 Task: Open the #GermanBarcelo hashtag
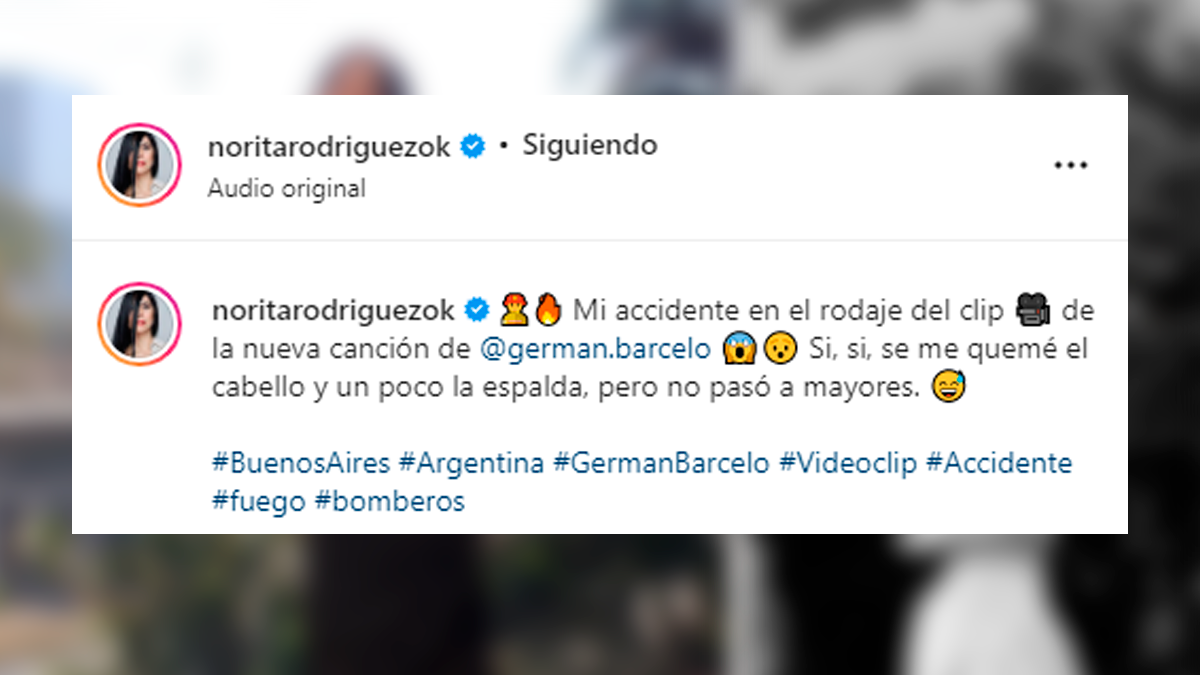coord(661,464)
